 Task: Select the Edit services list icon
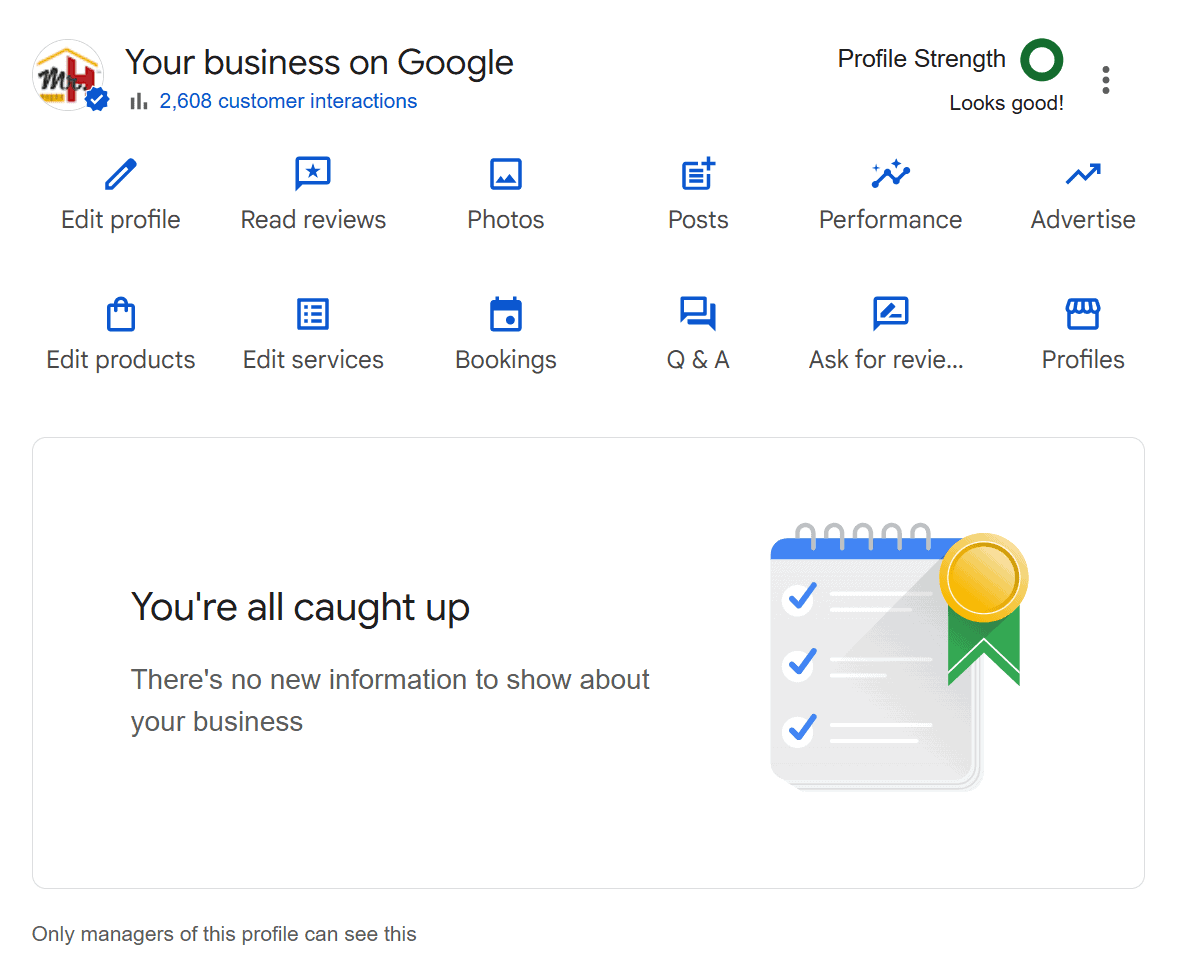[313, 314]
